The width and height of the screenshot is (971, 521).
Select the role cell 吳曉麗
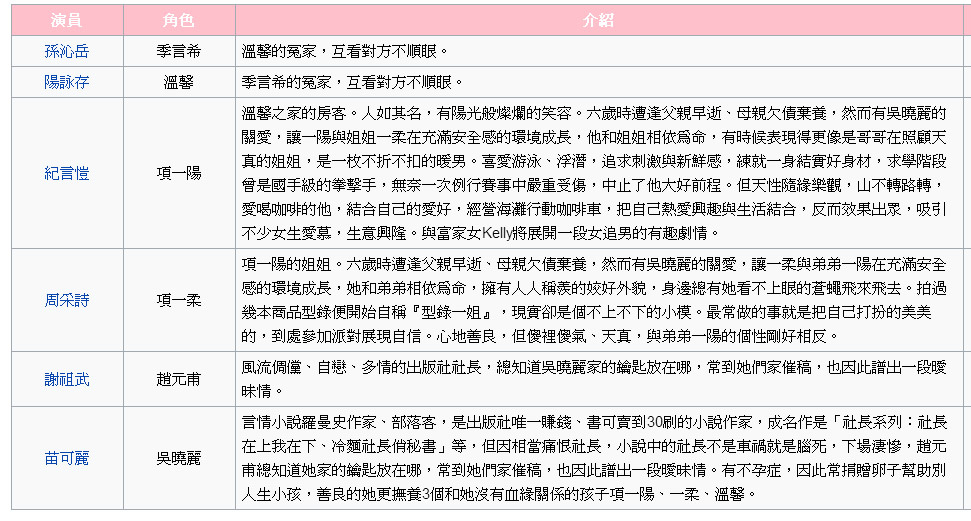(179, 458)
